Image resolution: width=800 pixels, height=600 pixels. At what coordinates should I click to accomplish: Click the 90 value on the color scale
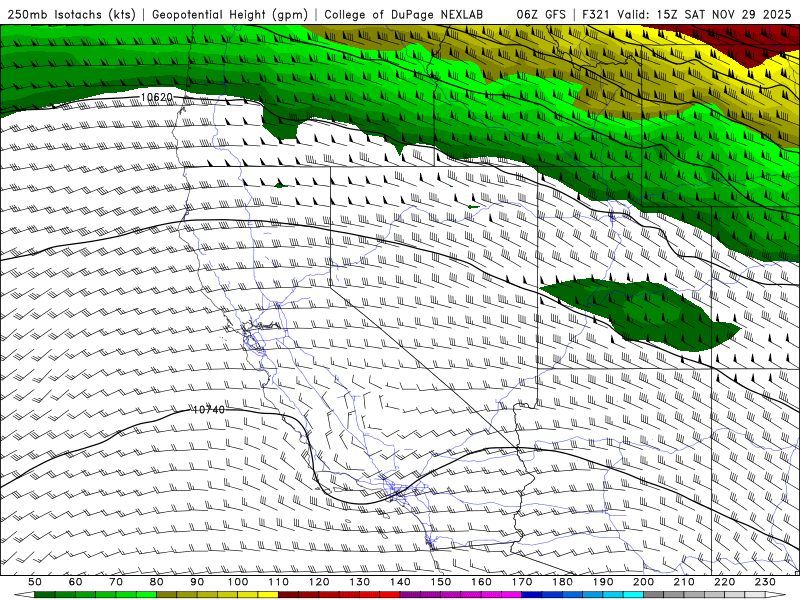[x=197, y=582]
